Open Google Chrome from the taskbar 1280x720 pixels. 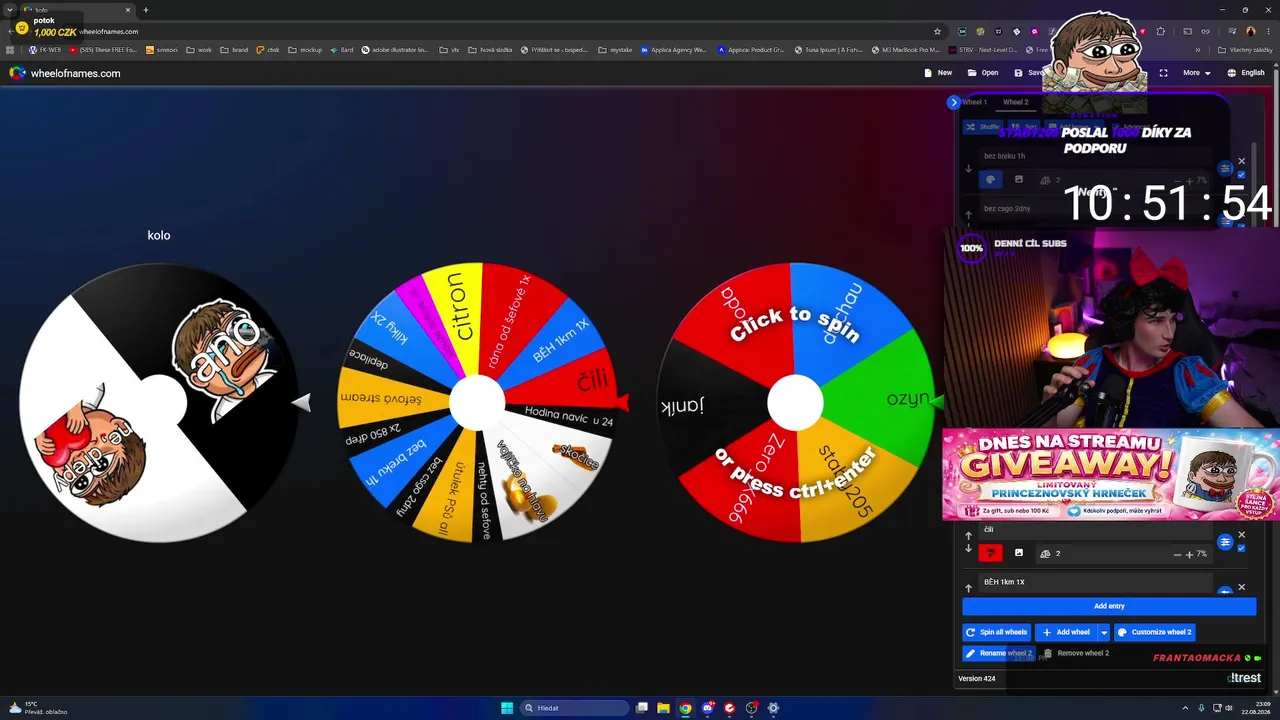click(x=685, y=708)
